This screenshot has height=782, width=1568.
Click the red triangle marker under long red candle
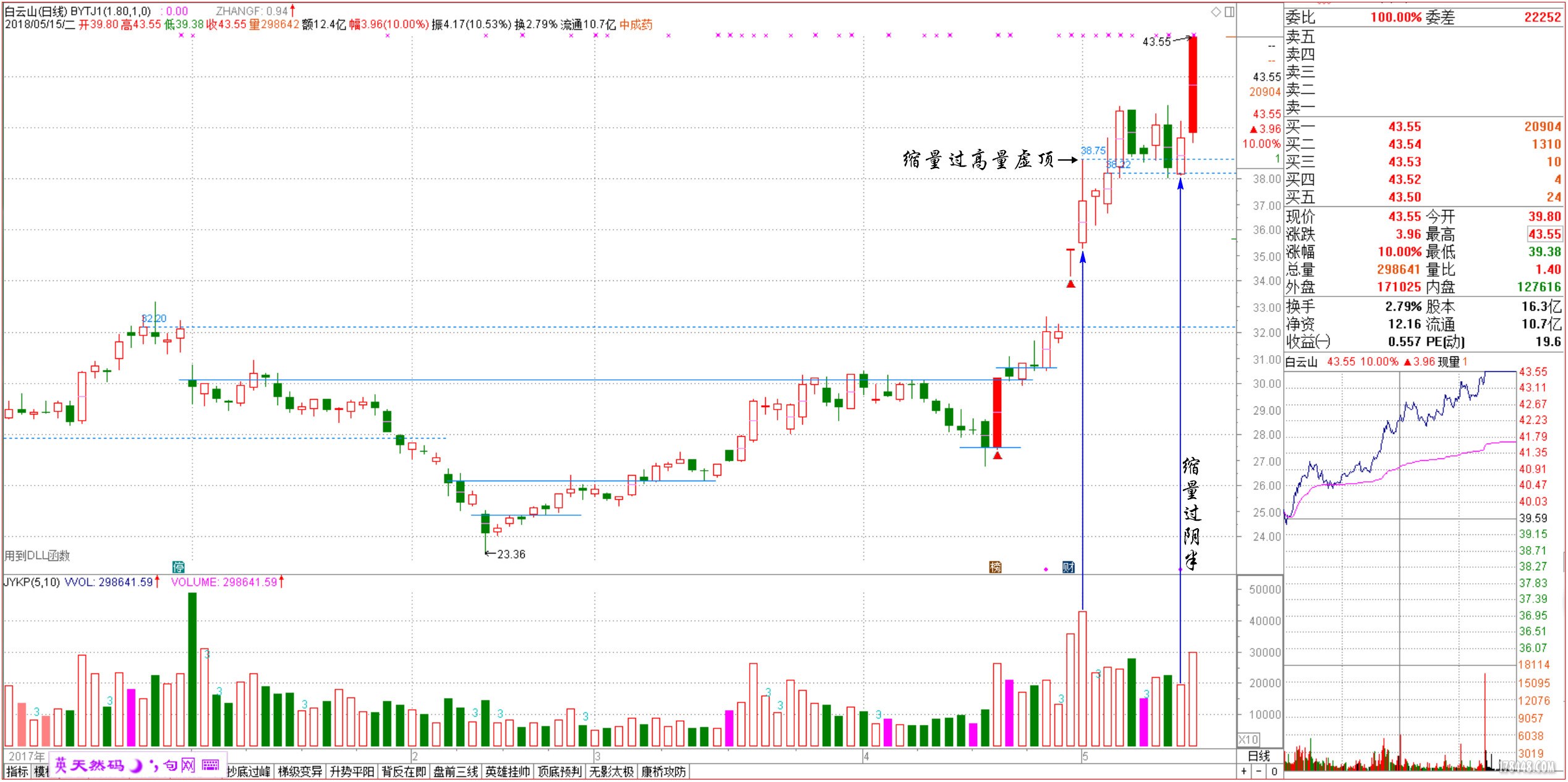click(997, 455)
